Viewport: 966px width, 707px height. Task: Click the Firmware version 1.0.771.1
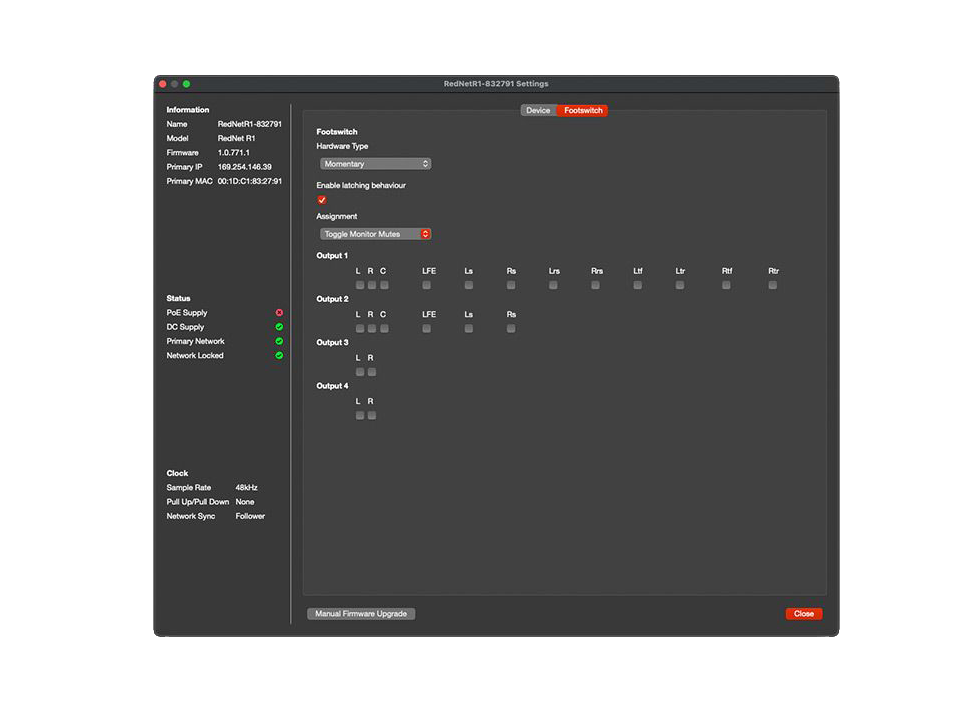233,153
